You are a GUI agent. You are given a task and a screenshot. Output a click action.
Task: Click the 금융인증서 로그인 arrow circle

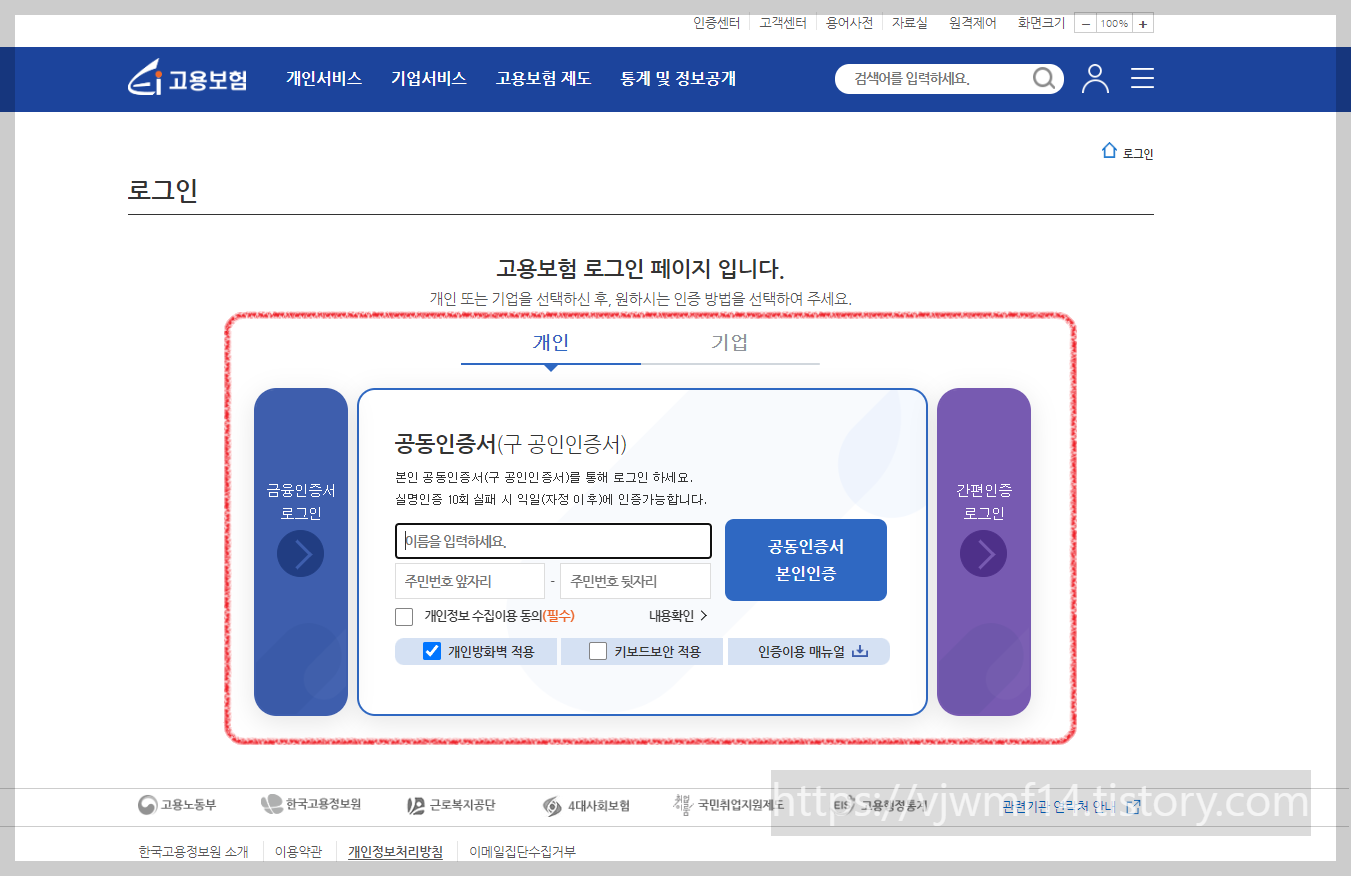pyautogui.click(x=300, y=553)
